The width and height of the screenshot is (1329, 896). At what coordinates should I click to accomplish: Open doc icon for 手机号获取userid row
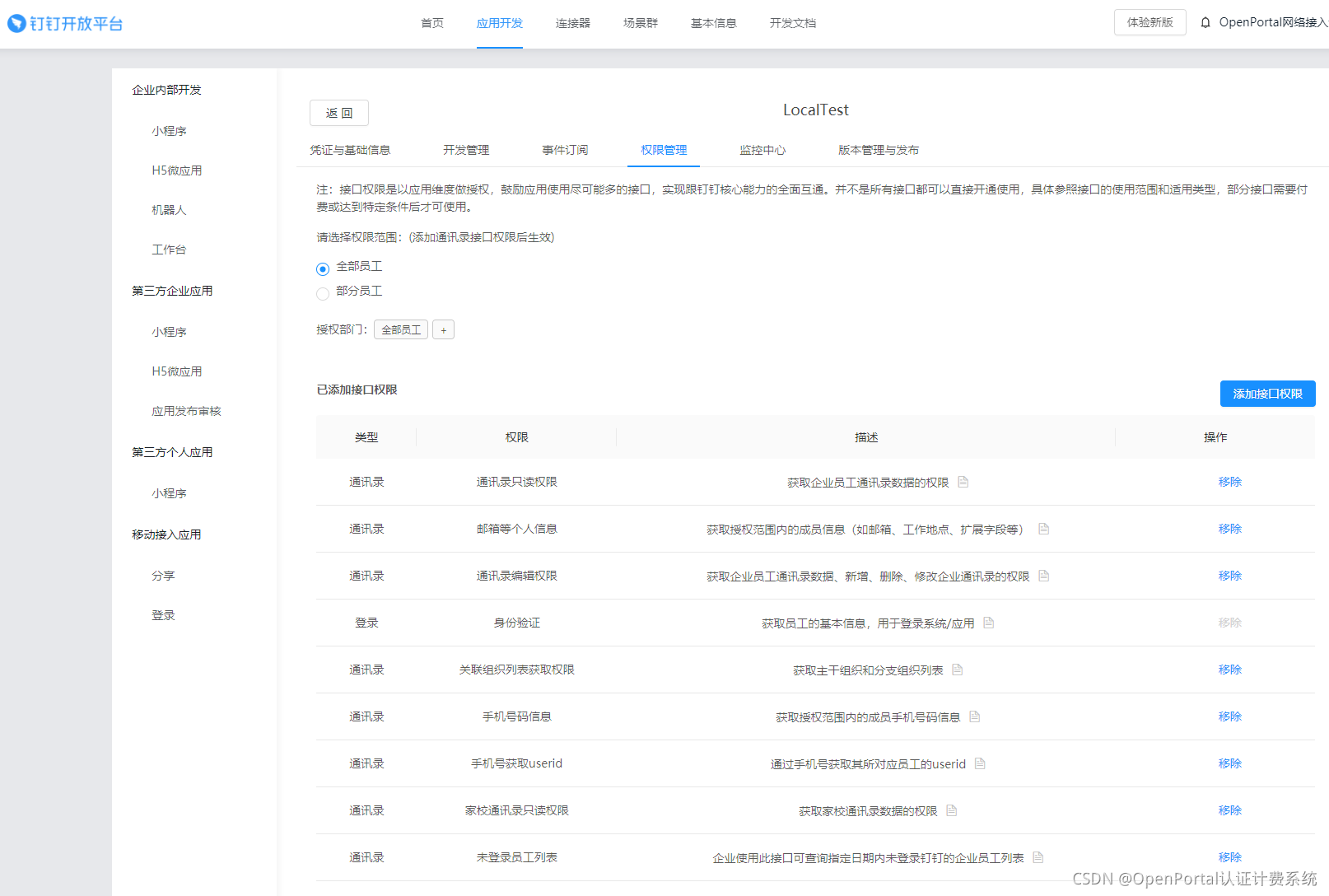coord(980,763)
